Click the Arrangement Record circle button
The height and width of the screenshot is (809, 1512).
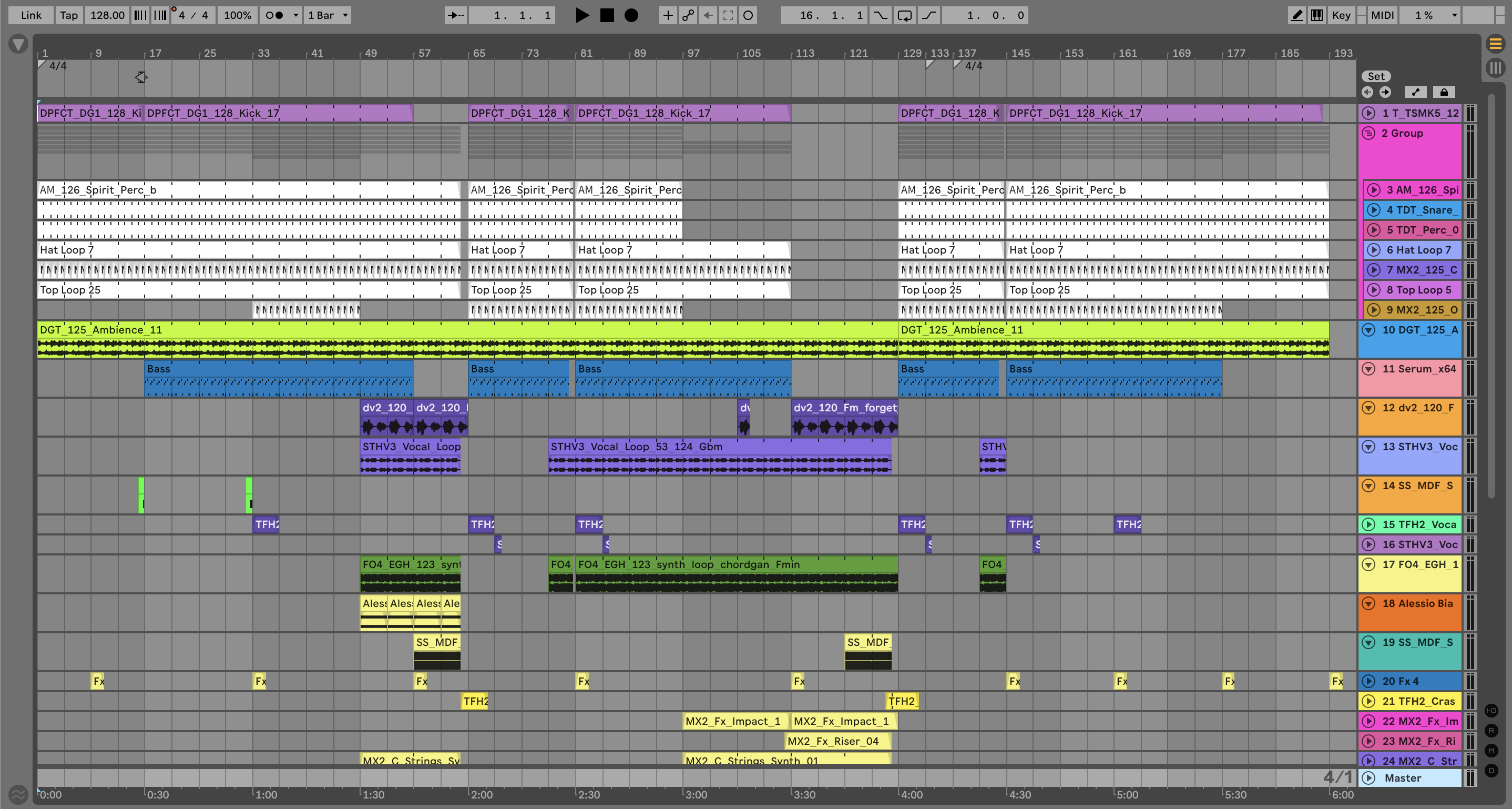coord(631,15)
